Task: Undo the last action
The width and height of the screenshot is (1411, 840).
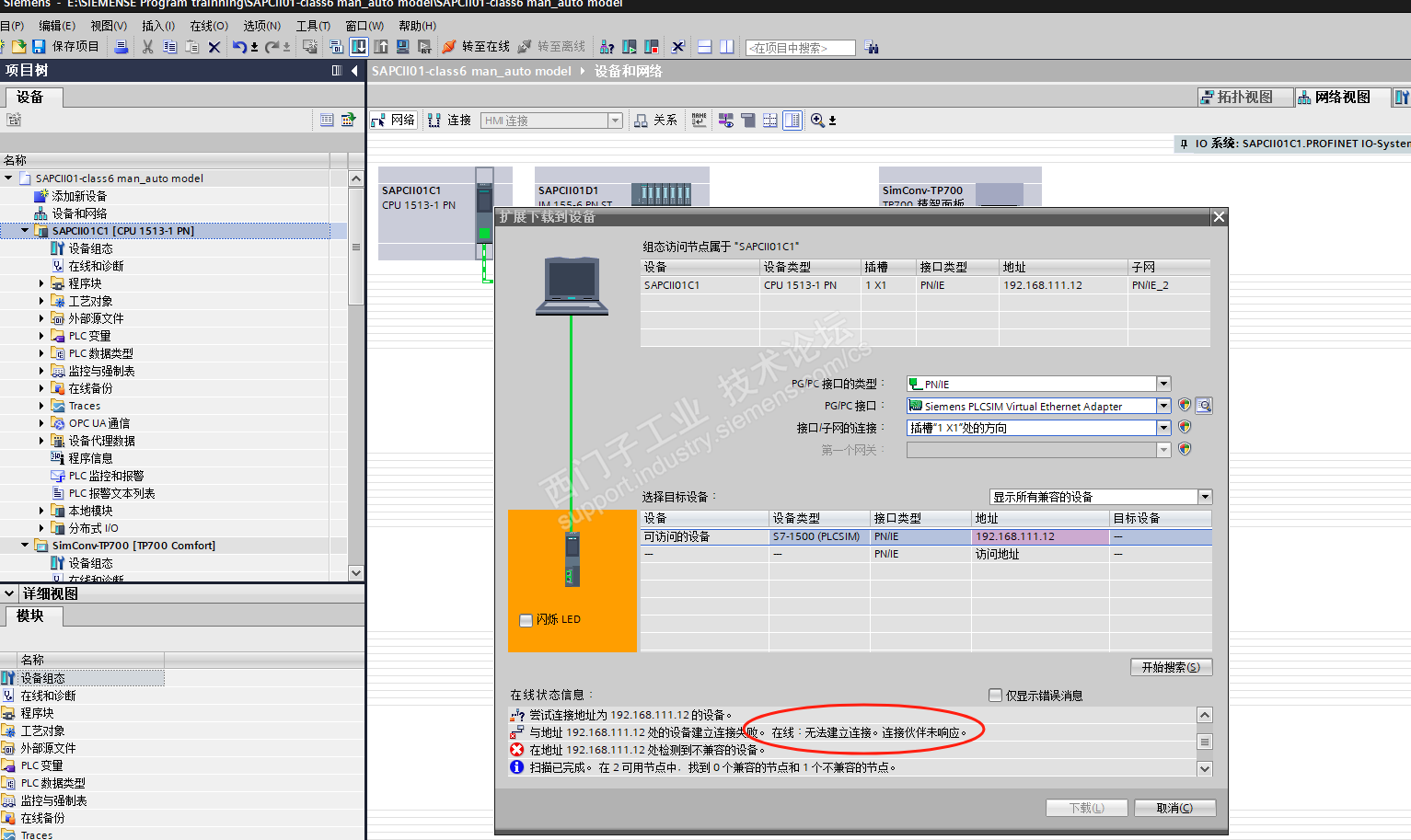Action: 239,47
